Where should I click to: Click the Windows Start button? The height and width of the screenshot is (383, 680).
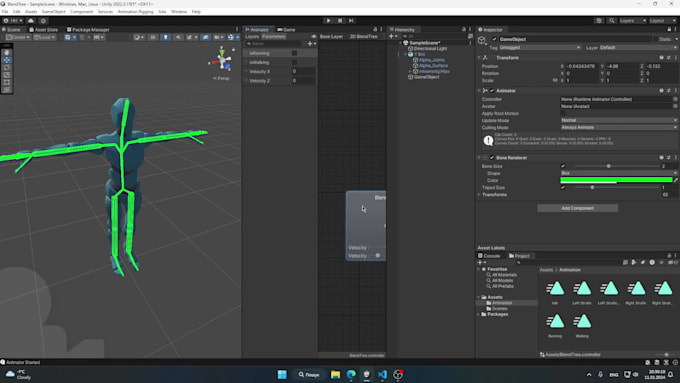(x=282, y=374)
